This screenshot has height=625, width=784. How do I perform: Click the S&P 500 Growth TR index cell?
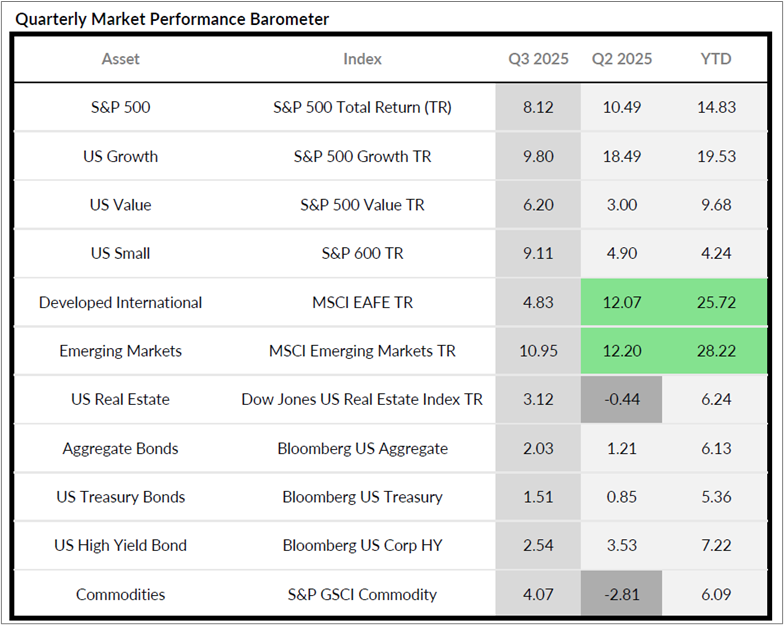tap(362, 156)
